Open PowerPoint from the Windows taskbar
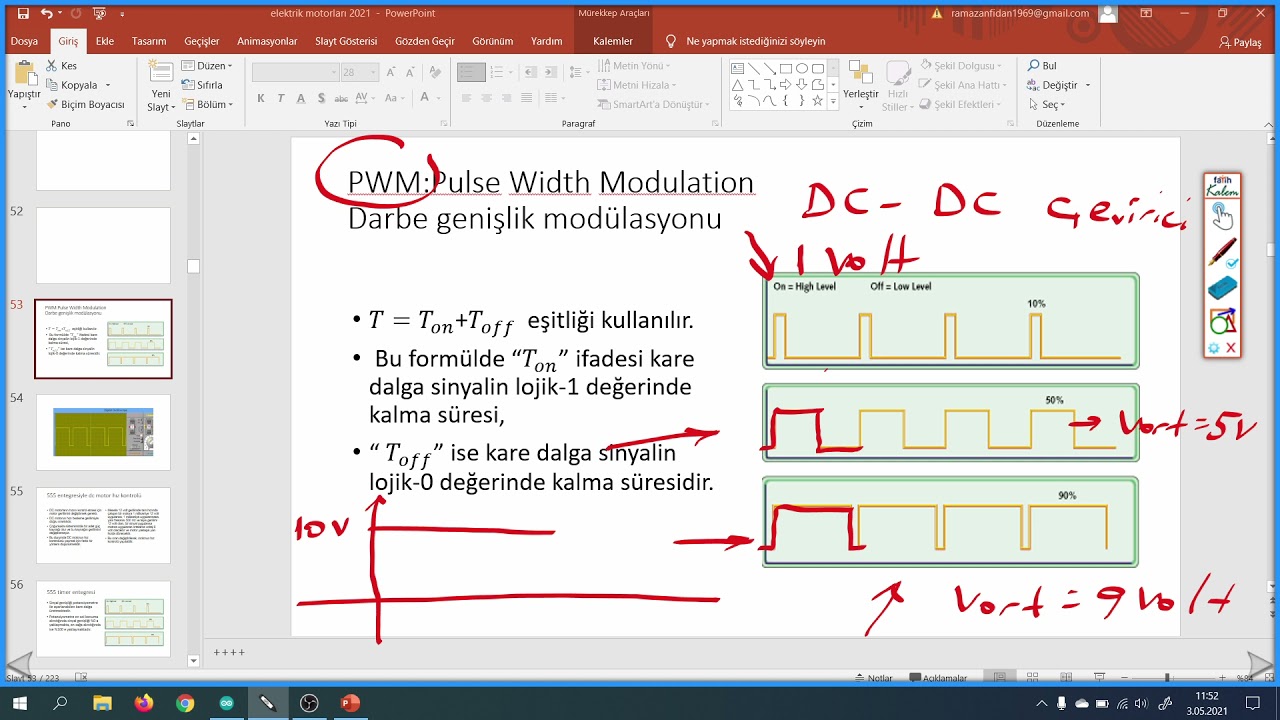 [350, 703]
